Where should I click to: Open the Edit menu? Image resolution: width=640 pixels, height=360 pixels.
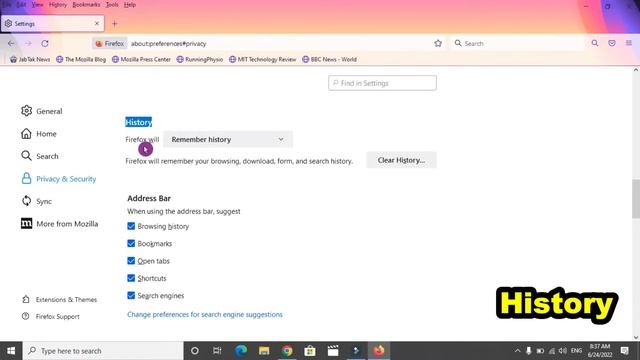[21, 5]
